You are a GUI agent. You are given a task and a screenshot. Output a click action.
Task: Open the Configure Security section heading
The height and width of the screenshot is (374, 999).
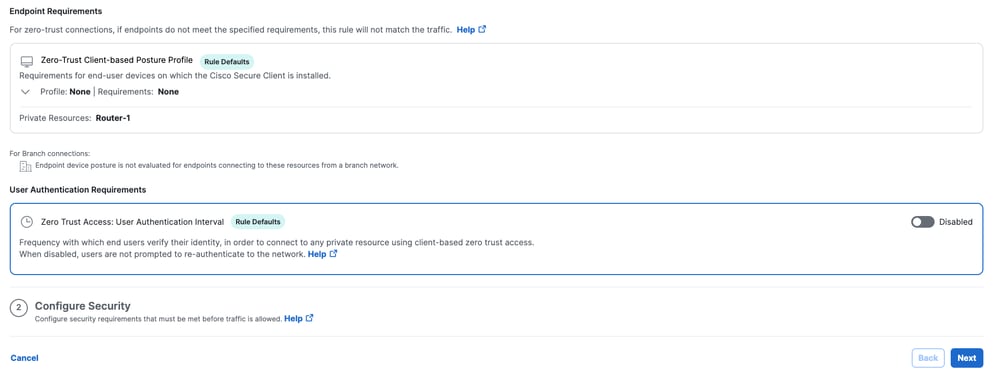click(x=83, y=306)
